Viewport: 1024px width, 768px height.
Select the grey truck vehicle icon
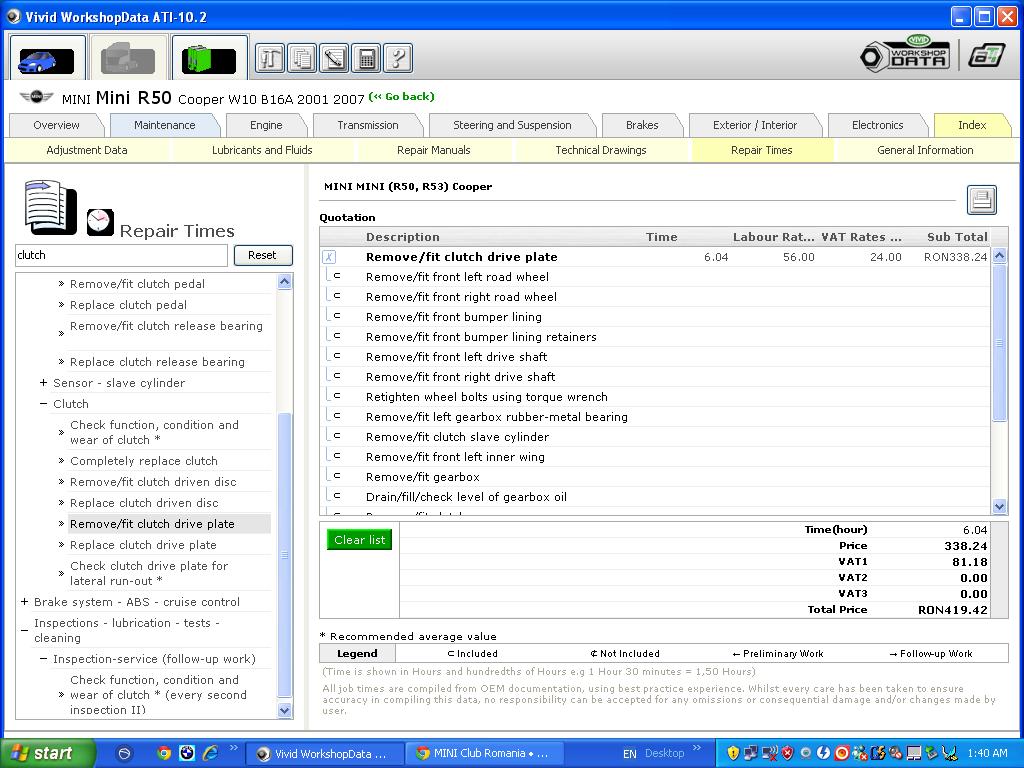click(x=127, y=60)
